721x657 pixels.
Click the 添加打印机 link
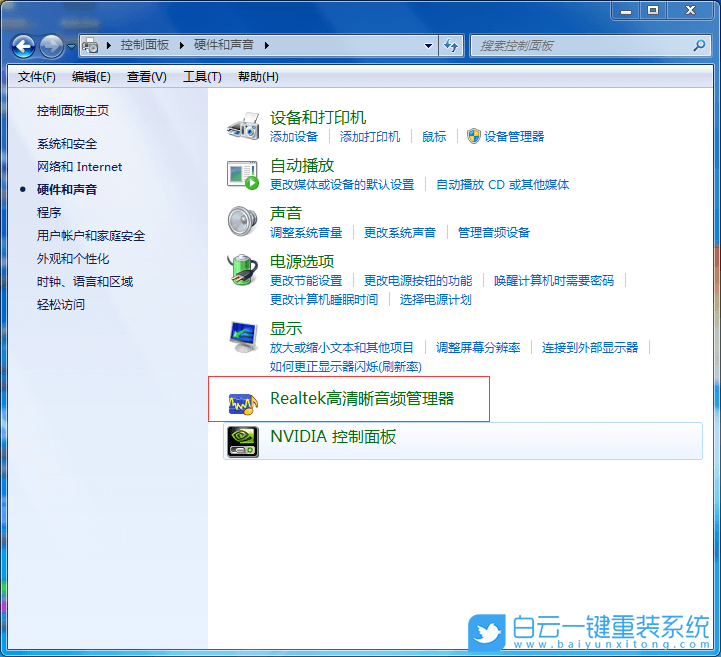click(x=370, y=137)
